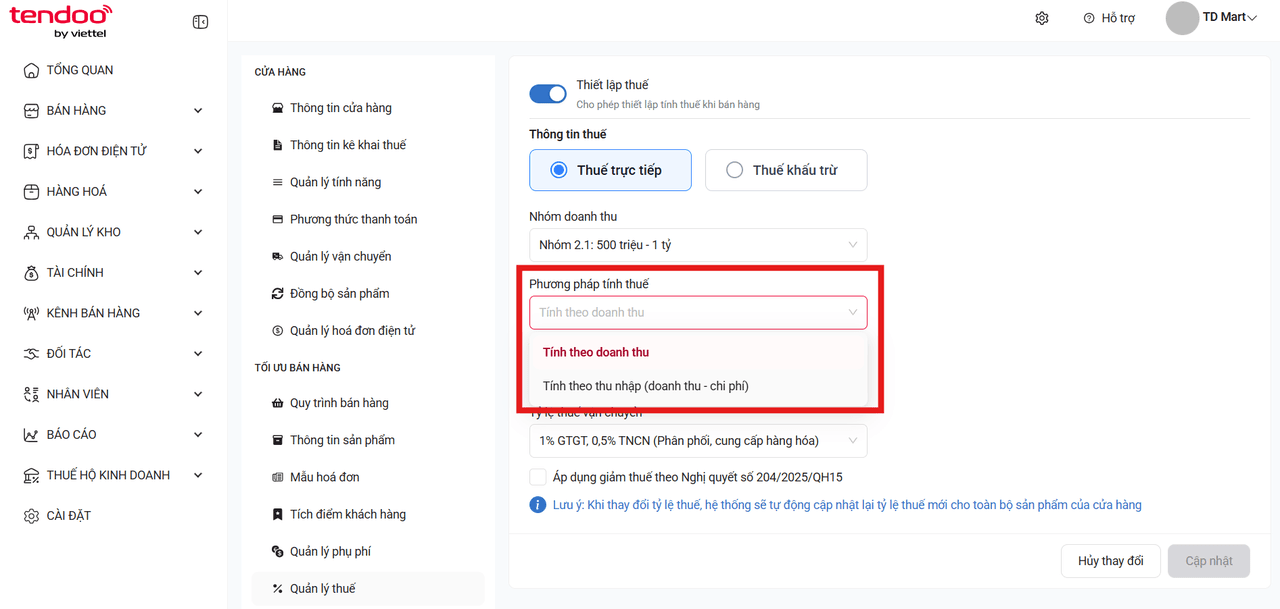The height and width of the screenshot is (609, 1280).
Task: Click the Quản lý phụ phí coins icon
Action: click(x=277, y=552)
